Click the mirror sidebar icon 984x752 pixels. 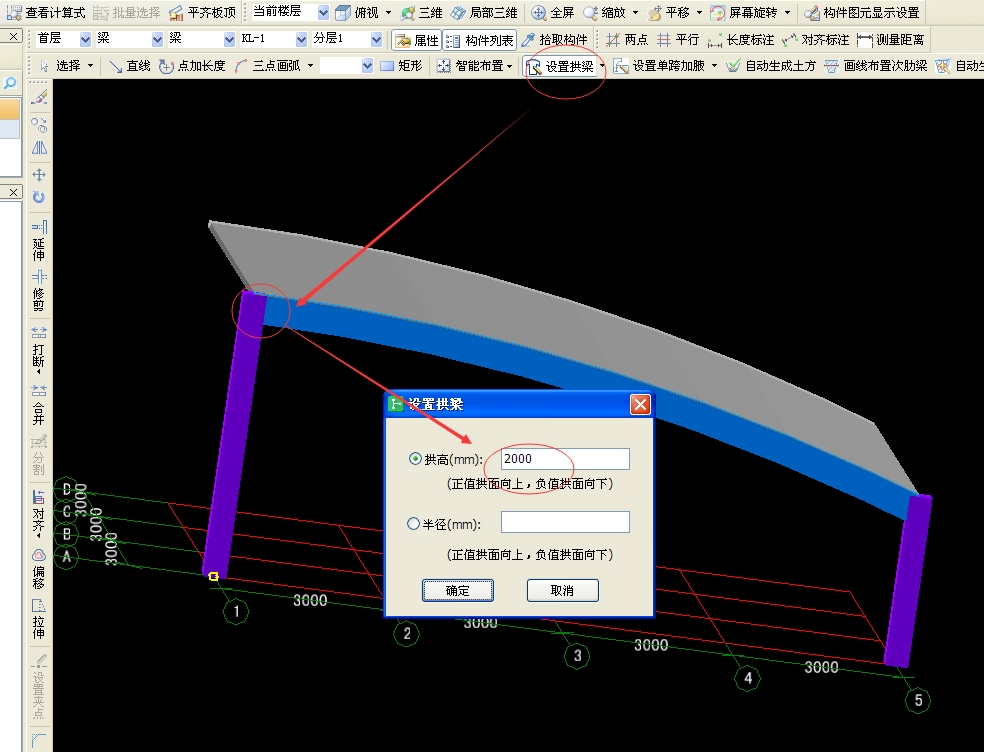click(x=39, y=148)
